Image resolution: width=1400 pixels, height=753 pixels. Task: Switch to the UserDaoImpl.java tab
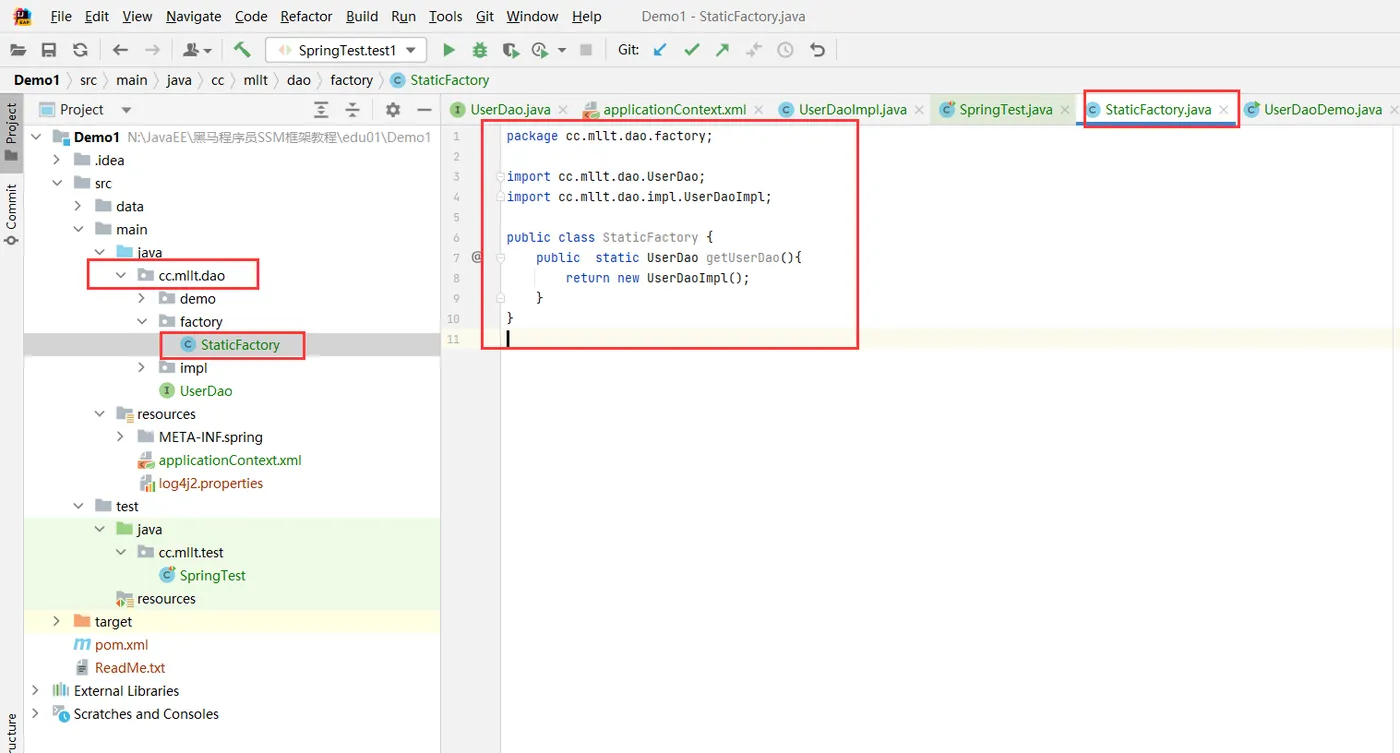(x=852, y=110)
